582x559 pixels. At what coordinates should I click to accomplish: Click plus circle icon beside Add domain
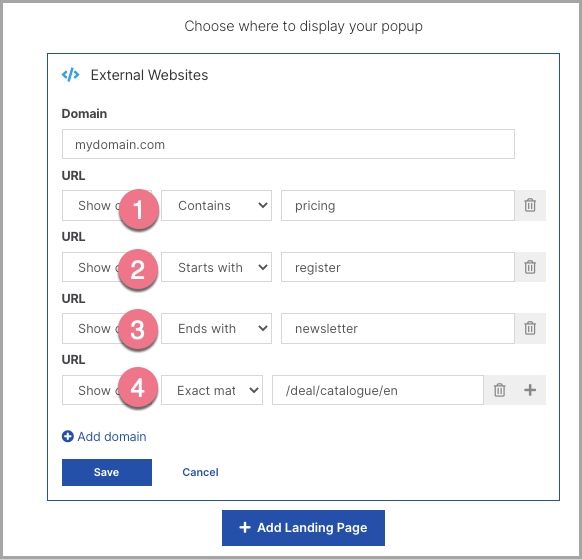[68, 437]
